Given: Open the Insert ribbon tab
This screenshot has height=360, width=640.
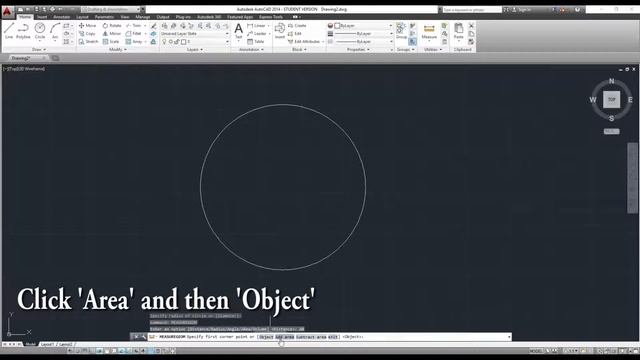Looking at the screenshot, I should click(x=42, y=17).
